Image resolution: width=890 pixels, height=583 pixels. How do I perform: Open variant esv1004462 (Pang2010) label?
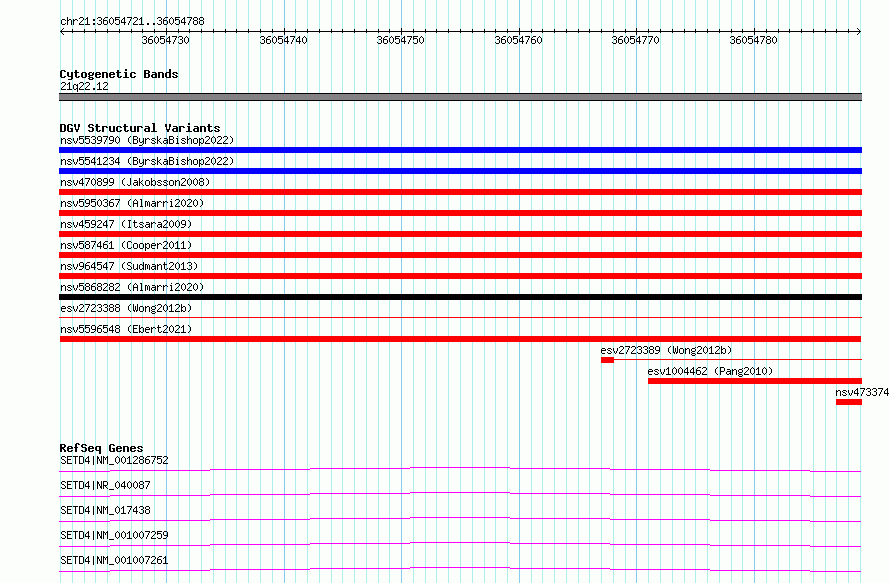710,371
